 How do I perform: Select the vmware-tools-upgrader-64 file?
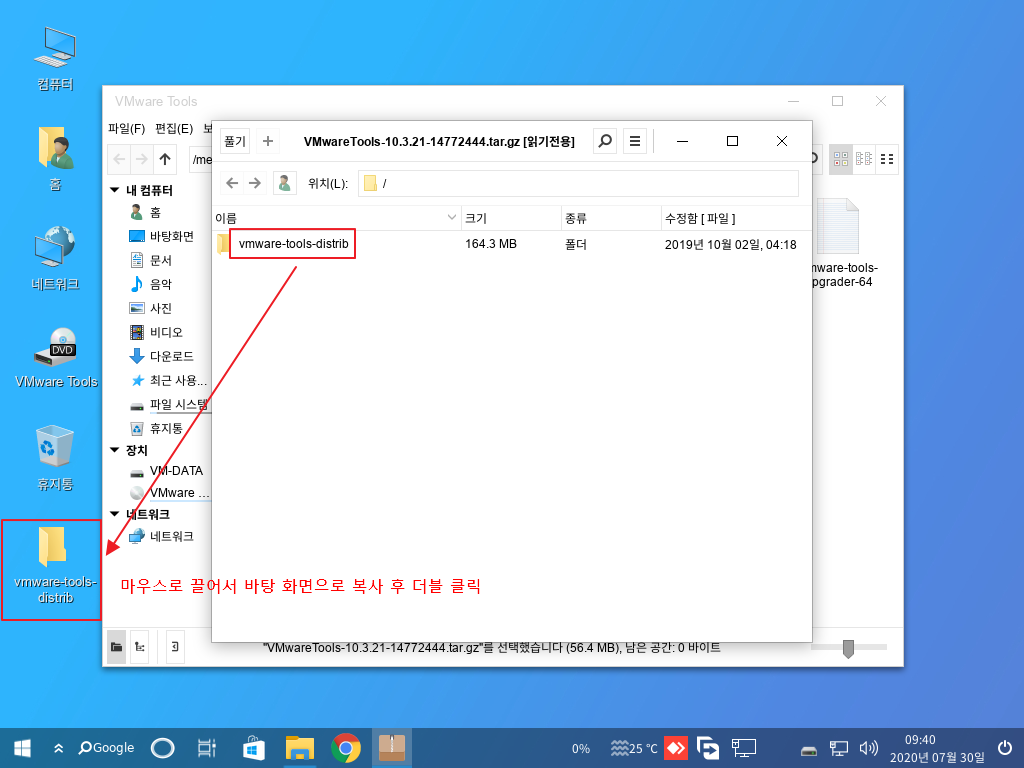(x=843, y=244)
